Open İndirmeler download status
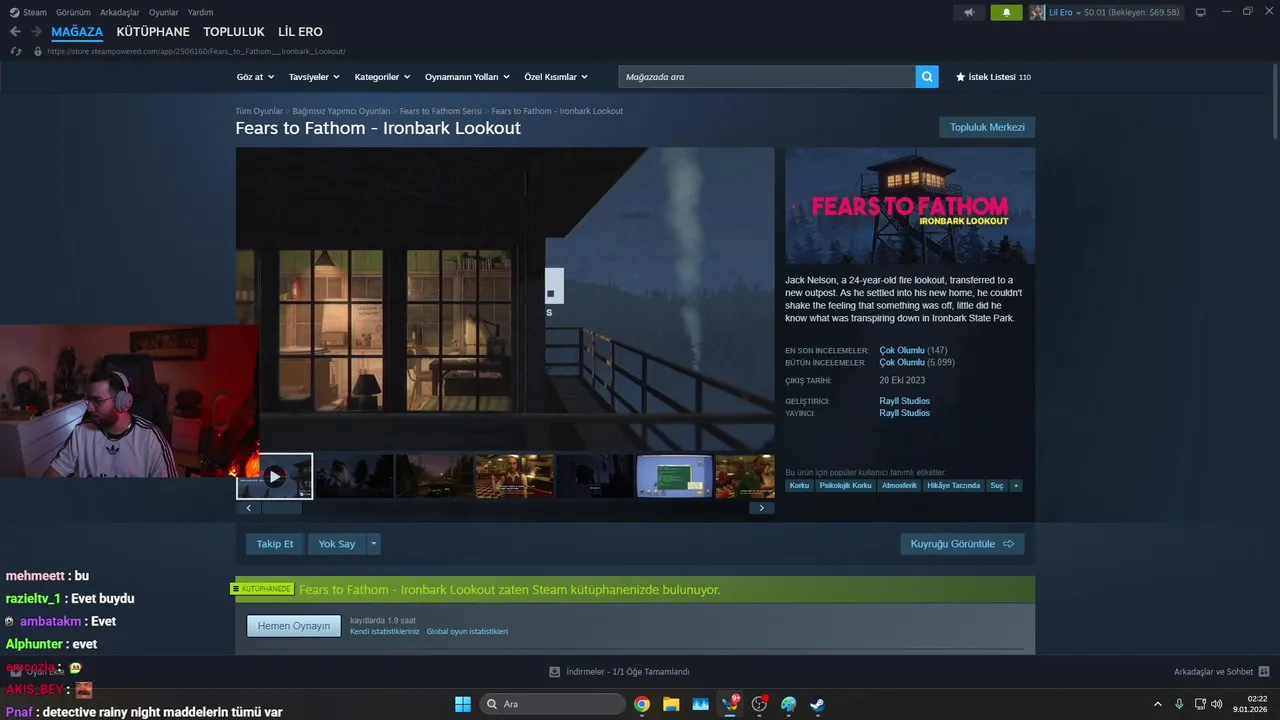1280x720 pixels. coord(620,672)
